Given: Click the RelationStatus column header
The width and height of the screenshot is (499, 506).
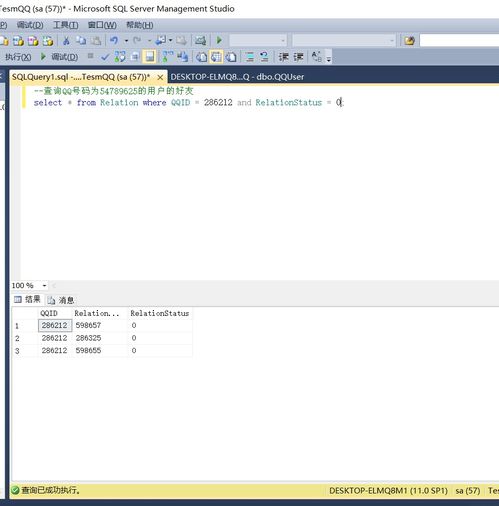Looking at the screenshot, I should pyautogui.click(x=160, y=313).
